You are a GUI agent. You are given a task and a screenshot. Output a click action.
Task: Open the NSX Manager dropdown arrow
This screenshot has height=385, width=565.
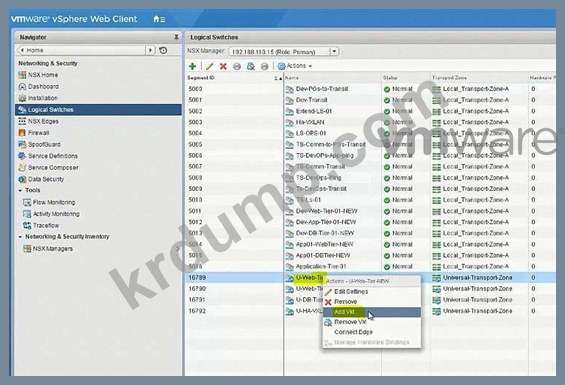334,51
